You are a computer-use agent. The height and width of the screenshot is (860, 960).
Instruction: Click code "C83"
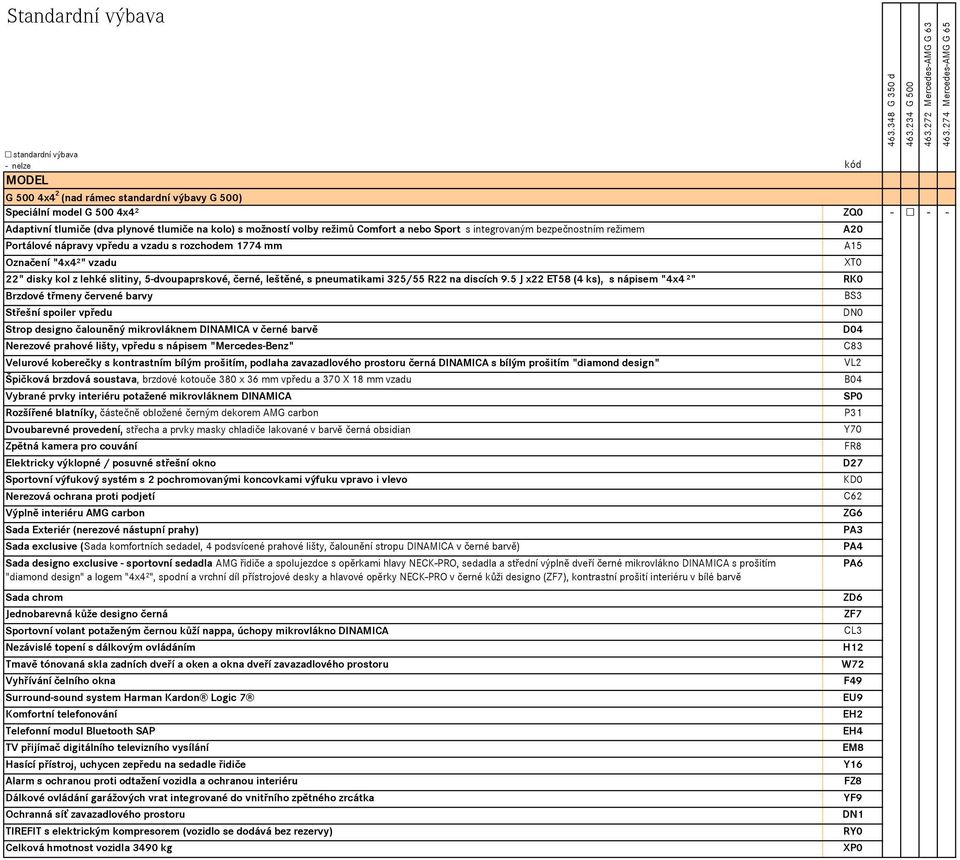click(x=852, y=346)
